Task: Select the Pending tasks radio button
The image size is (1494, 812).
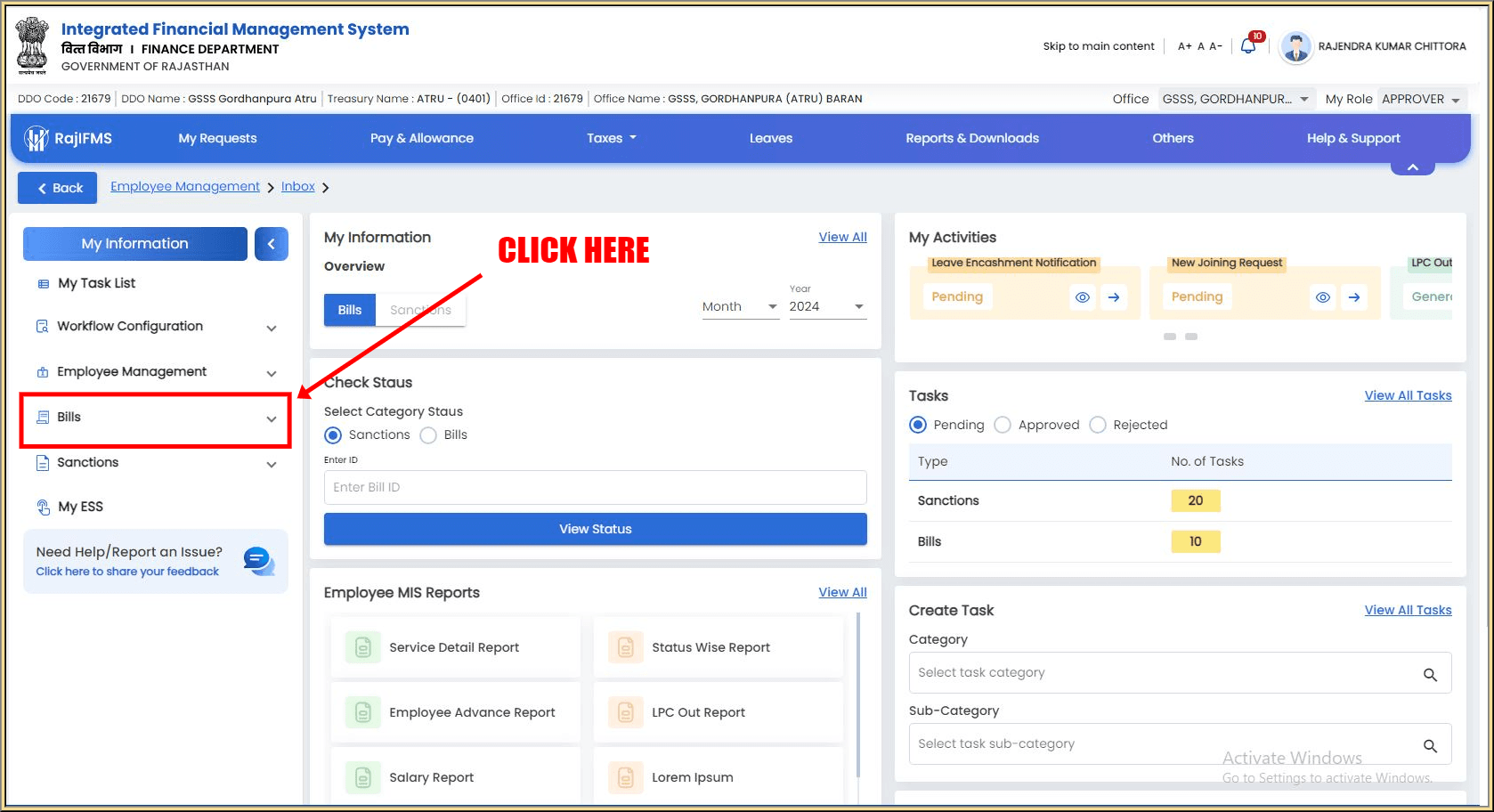Action: point(918,425)
